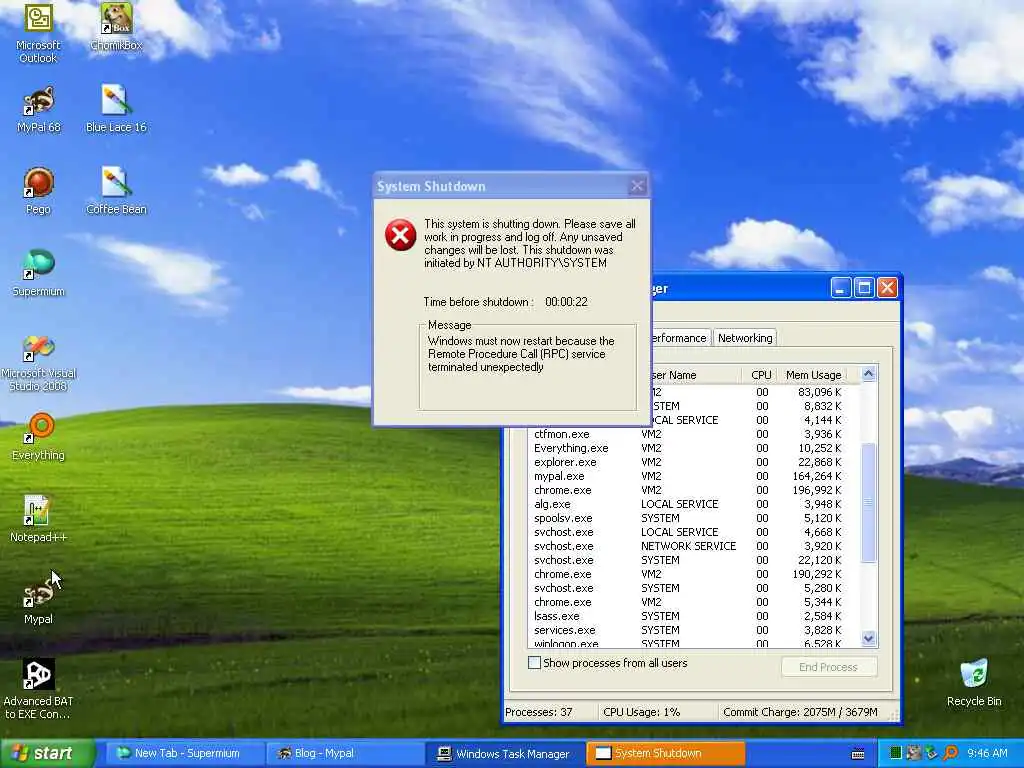The image size is (1024, 768).
Task: Switch to the Performance tab in Task Manager
Action: (679, 338)
